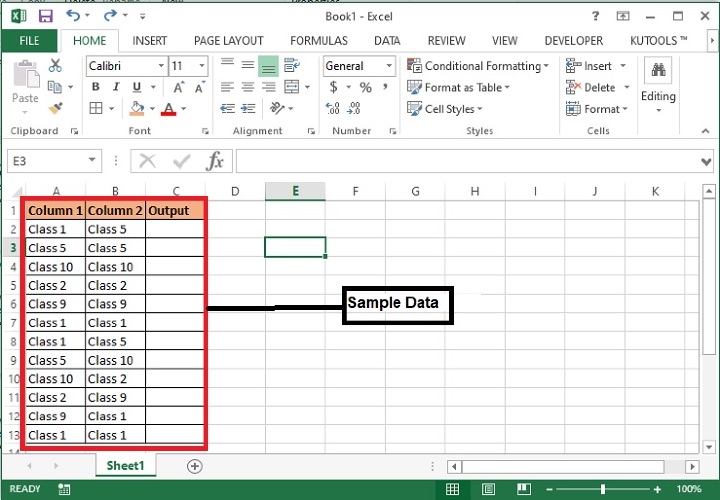This screenshot has height=500, width=720.
Task: Middle align cell contents
Action: coord(248,66)
